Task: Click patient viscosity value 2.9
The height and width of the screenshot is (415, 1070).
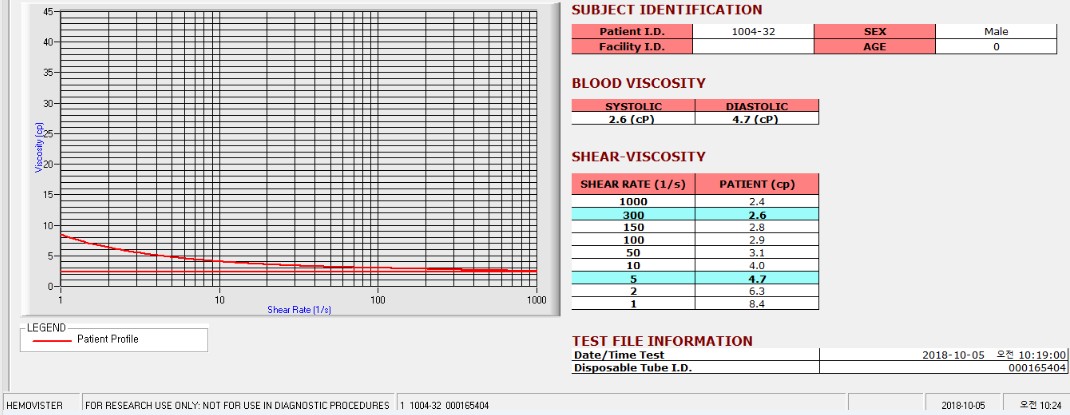Action: click(x=757, y=240)
